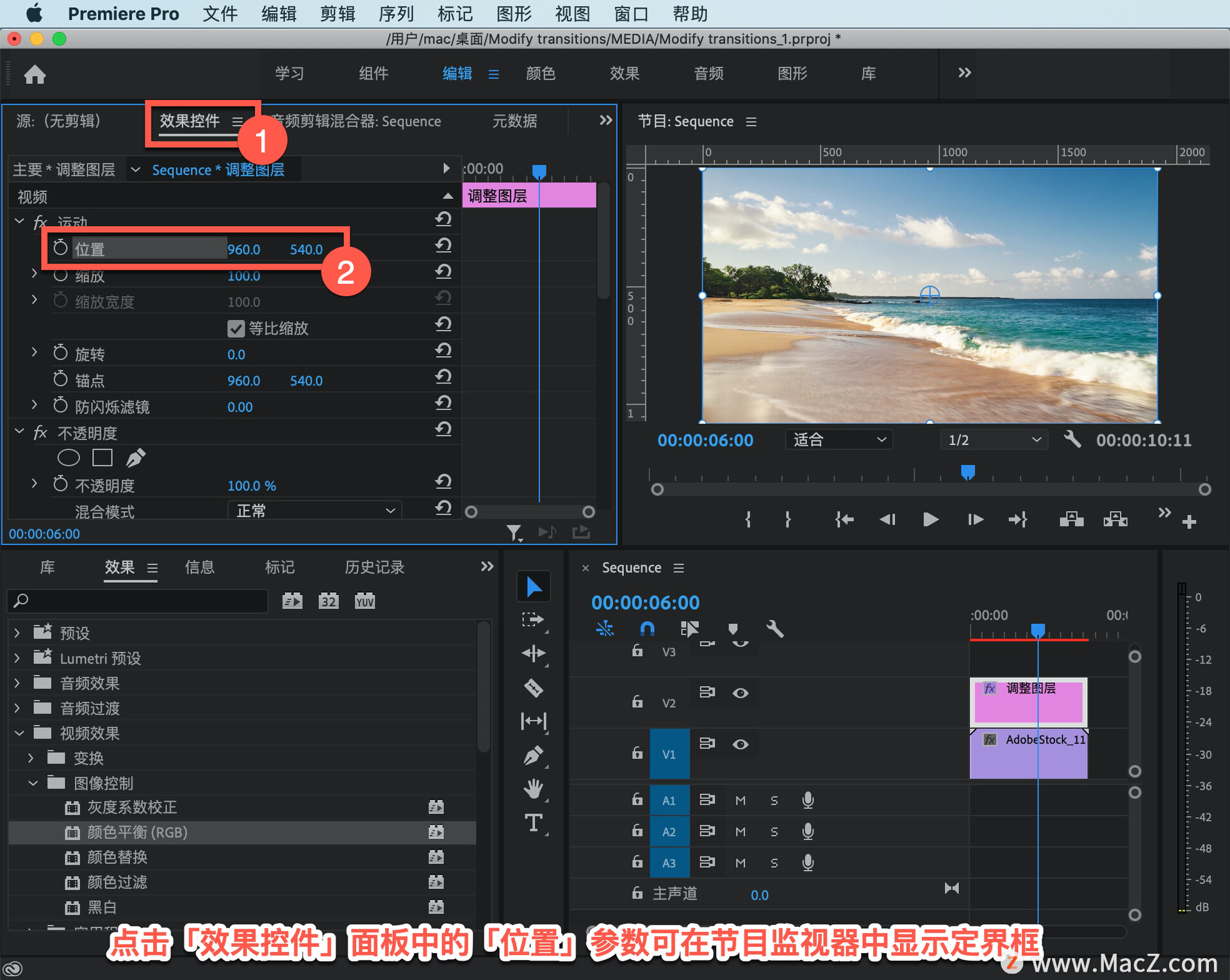This screenshot has width=1230, height=980.
Task: Select the 颜色替换 effect
Action: click(x=117, y=857)
